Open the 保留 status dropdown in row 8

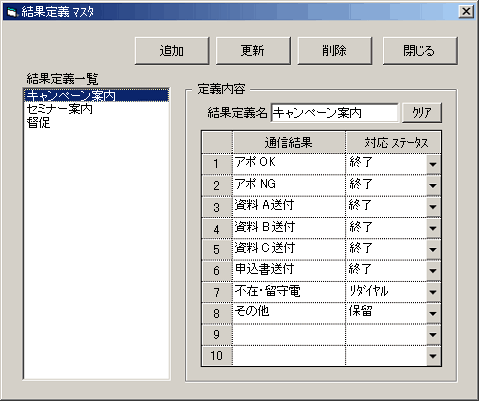click(433, 314)
